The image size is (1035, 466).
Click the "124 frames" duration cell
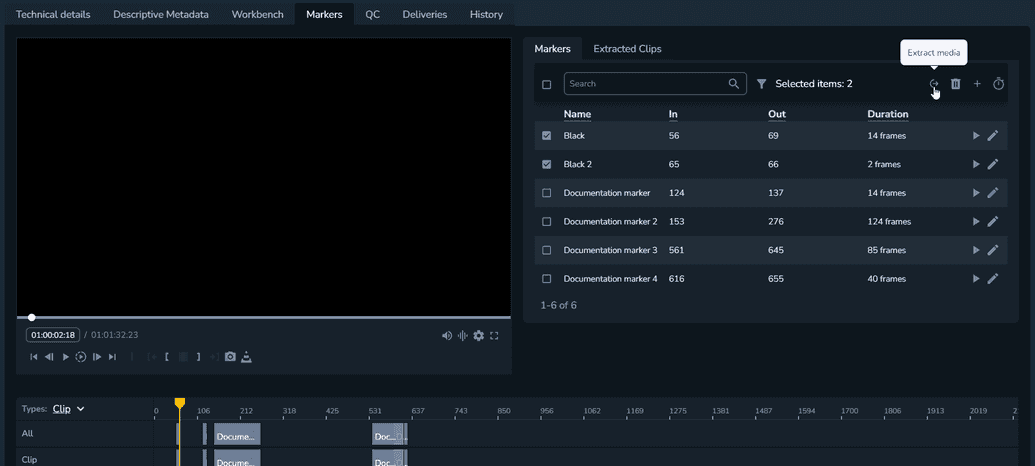tap(889, 222)
